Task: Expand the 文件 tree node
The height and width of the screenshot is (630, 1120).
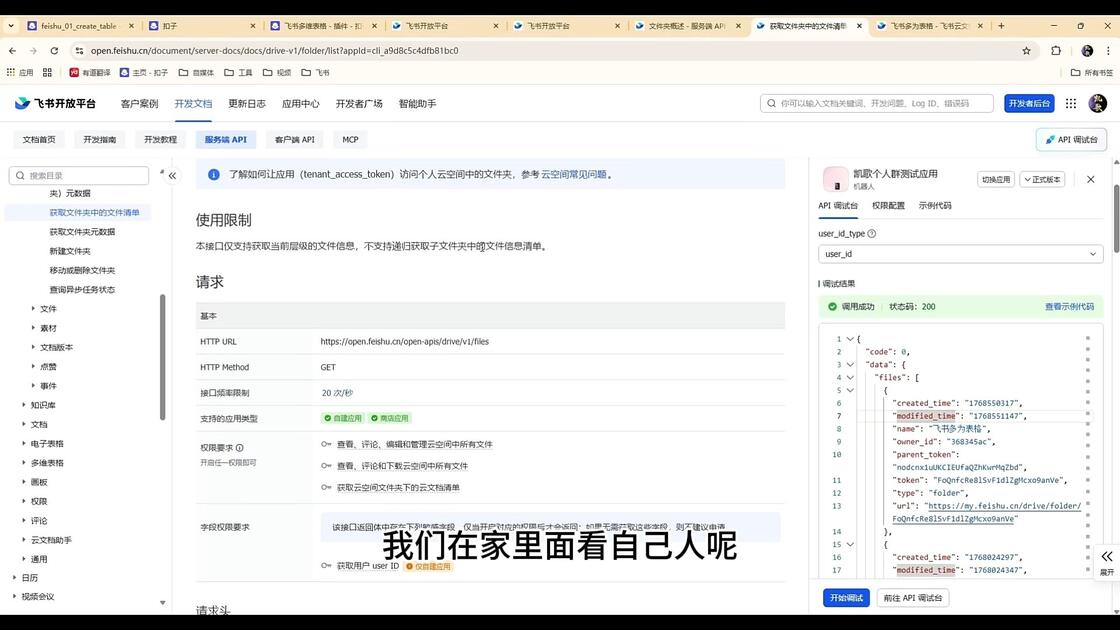Action: pos(33,309)
